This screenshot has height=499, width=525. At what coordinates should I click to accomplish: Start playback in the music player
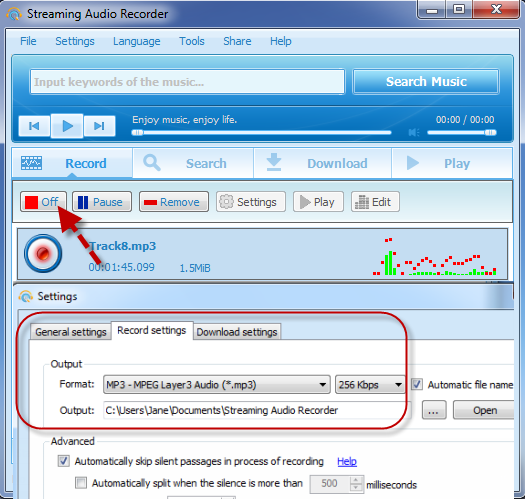click(67, 126)
